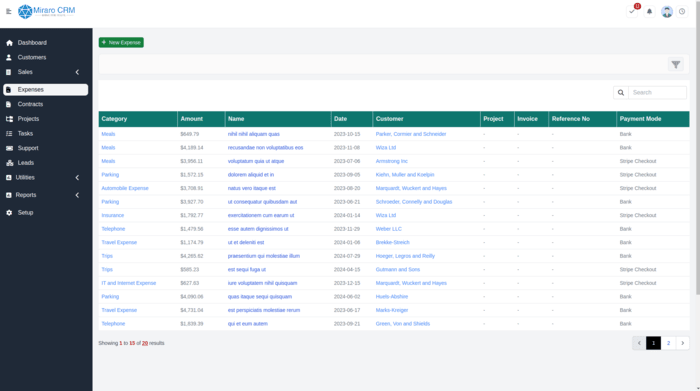This screenshot has height=391, width=700.
Task: Click the Sales icon in sidebar
Action: tap(8, 72)
